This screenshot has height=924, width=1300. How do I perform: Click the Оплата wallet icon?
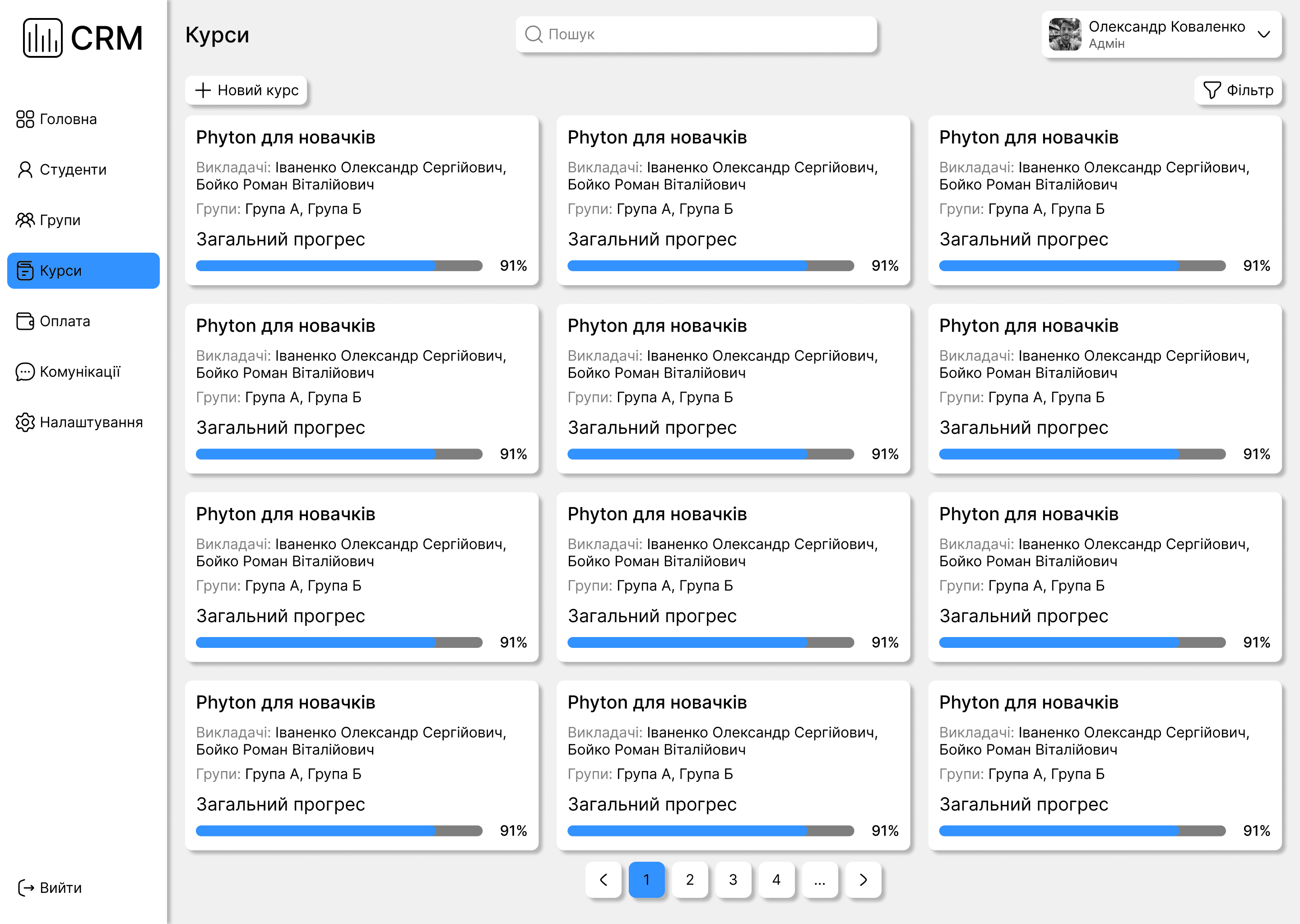click(x=25, y=322)
